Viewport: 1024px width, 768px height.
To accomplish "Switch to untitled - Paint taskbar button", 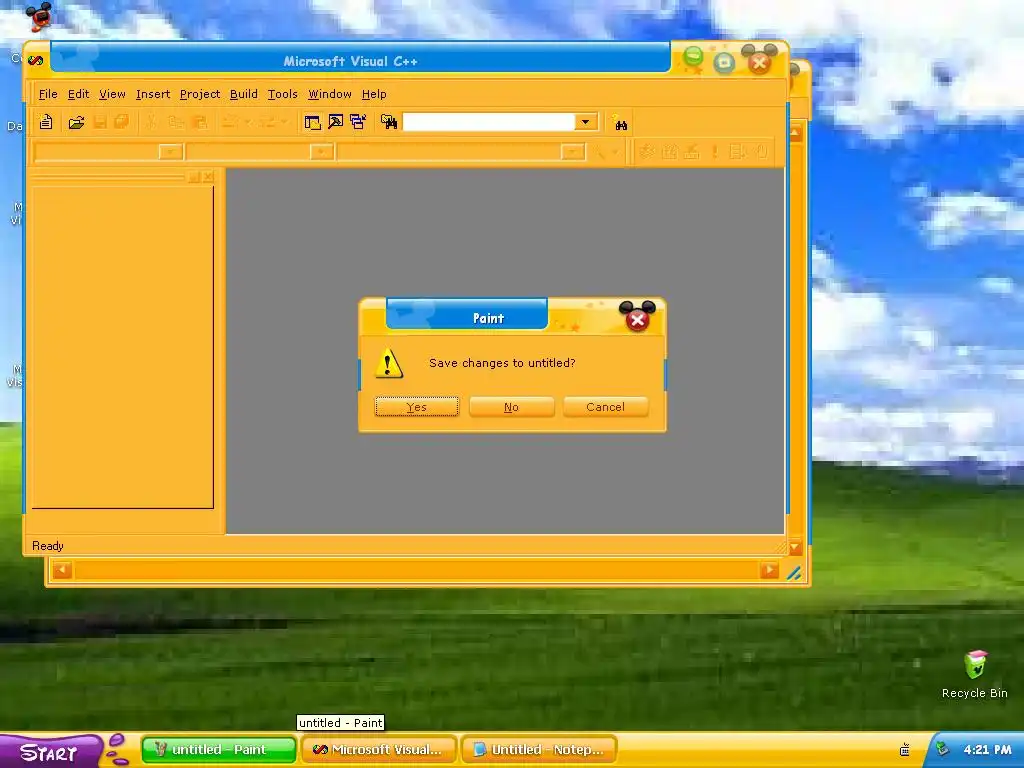I will (x=219, y=750).
